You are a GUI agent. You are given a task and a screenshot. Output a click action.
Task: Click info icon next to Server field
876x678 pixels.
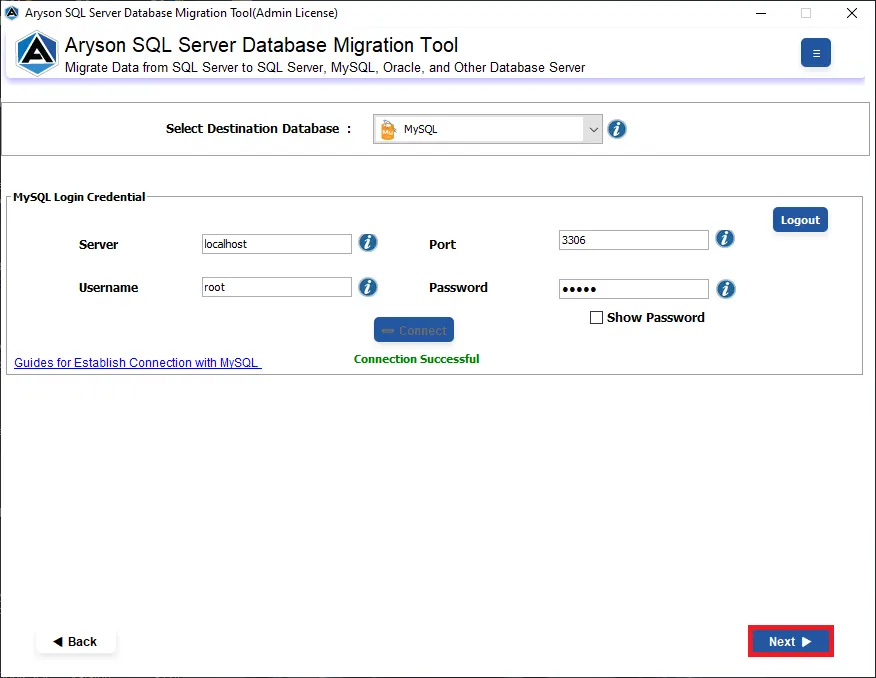(367, 243)
